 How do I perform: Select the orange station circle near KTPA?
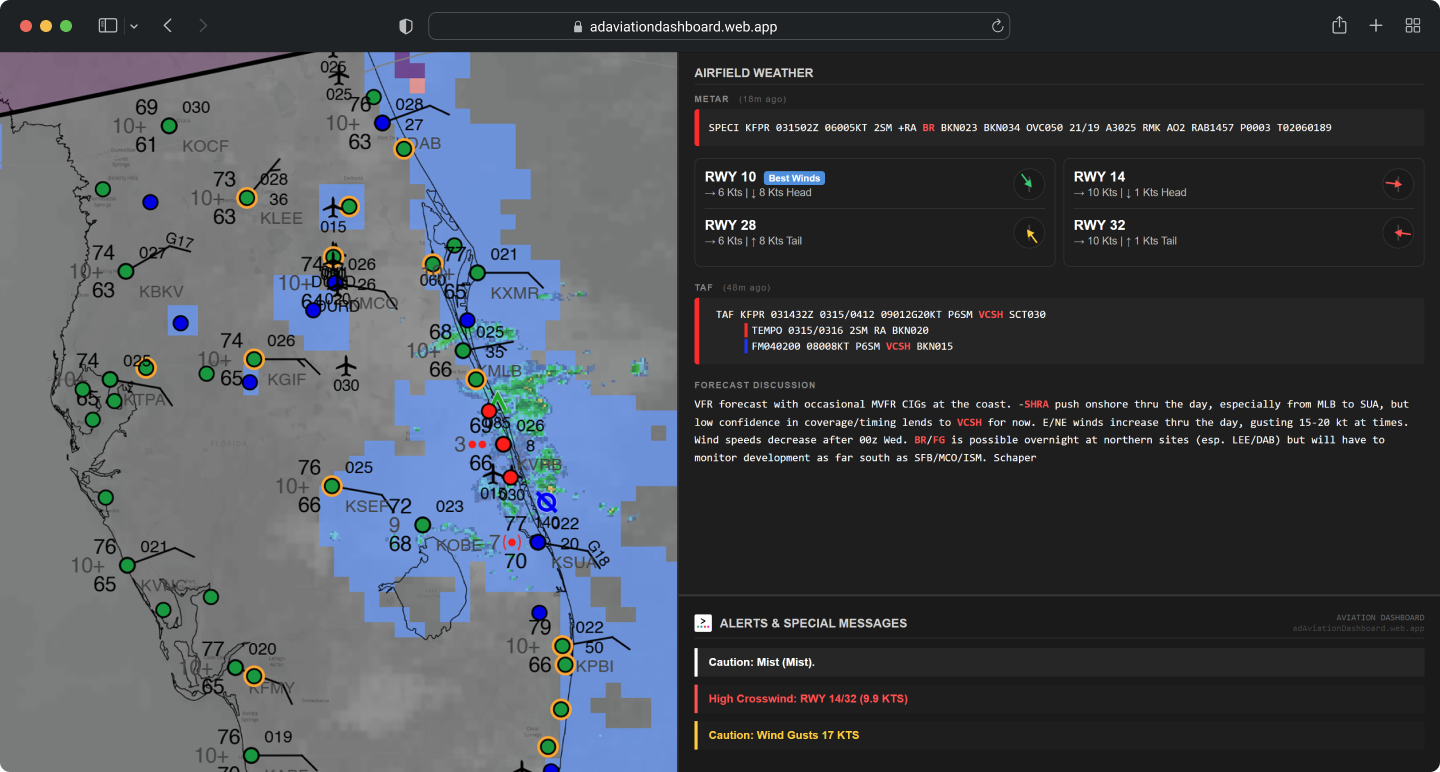[x=146, y=368]
